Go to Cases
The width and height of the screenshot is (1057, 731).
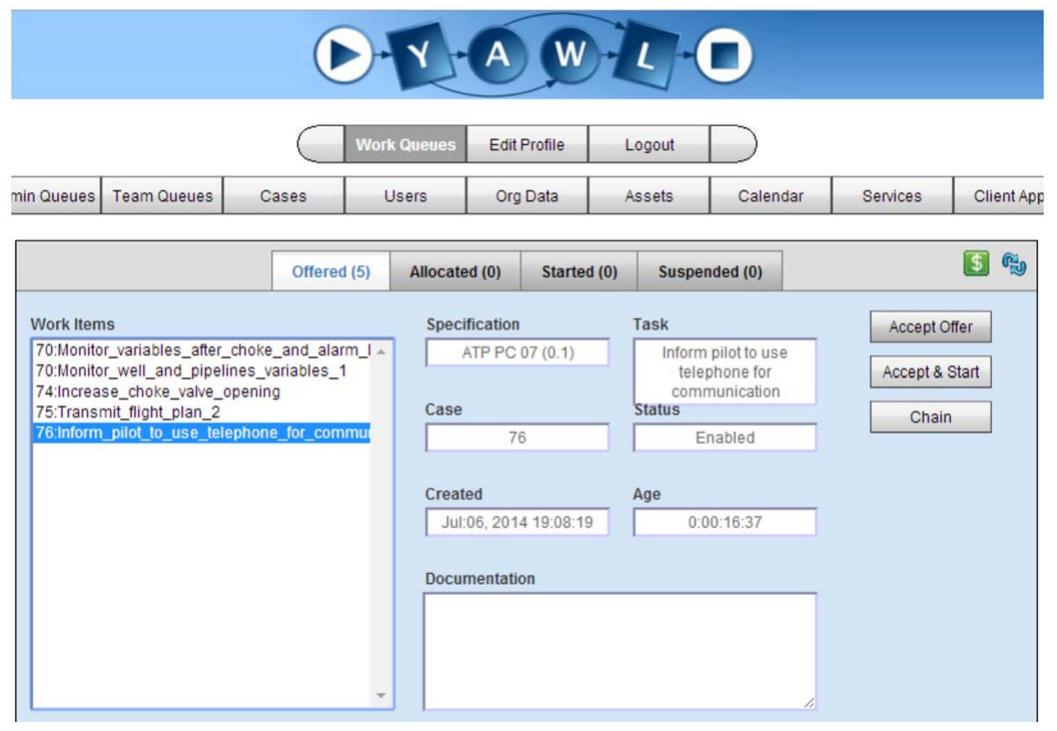(x=283, y=196)
